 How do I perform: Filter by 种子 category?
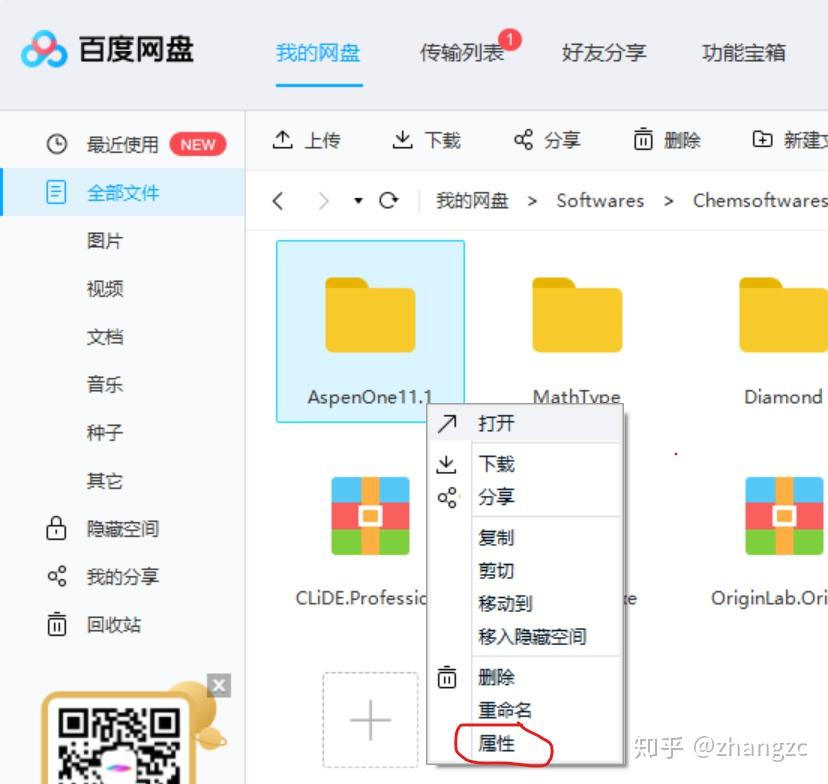coord(105,432)
